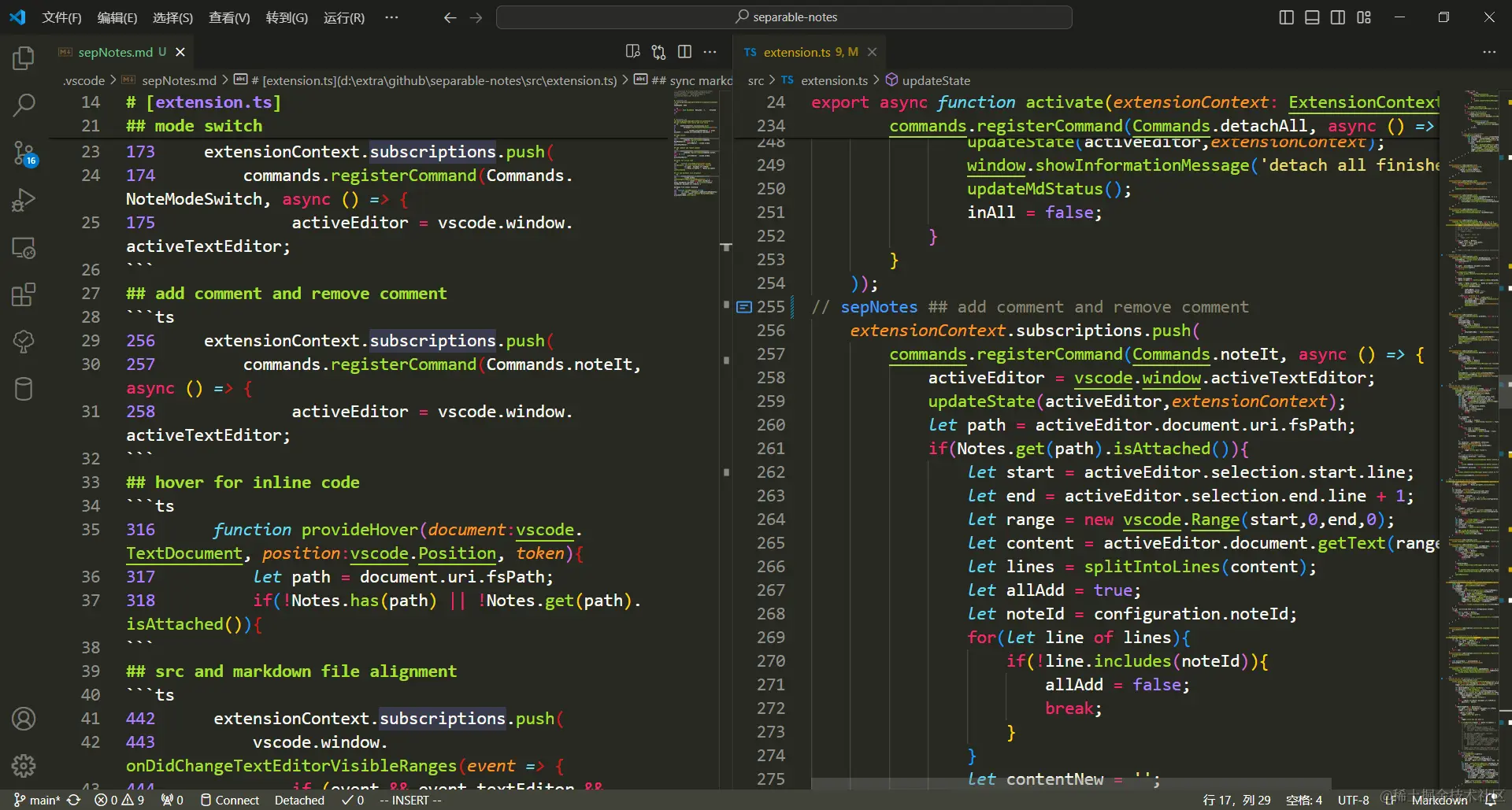Click the sticky header '## mode switch'
Image resolution: width=1512 pixels, height=810 pixels.
(x=195, y=126)
